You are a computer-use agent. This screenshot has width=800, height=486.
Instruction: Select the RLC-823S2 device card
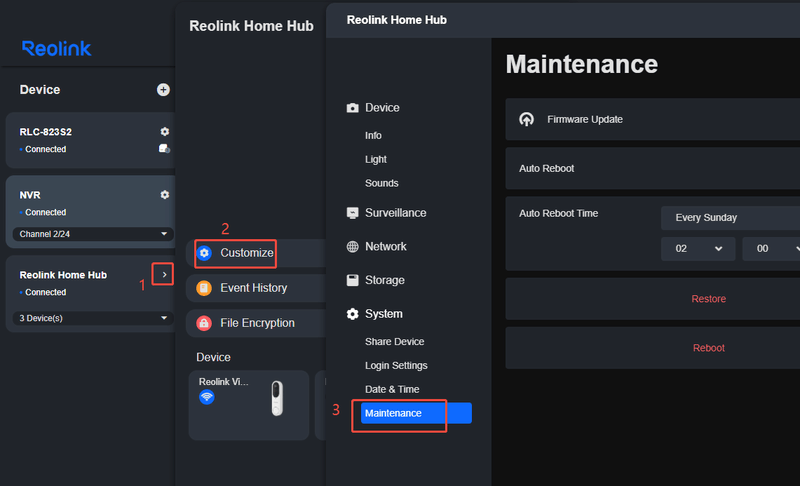91,140
